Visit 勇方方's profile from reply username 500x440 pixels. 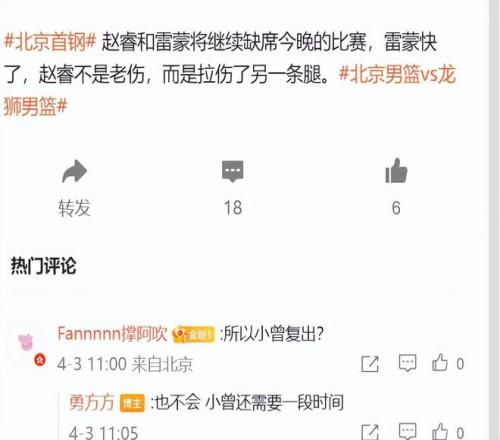click(92, 402)
